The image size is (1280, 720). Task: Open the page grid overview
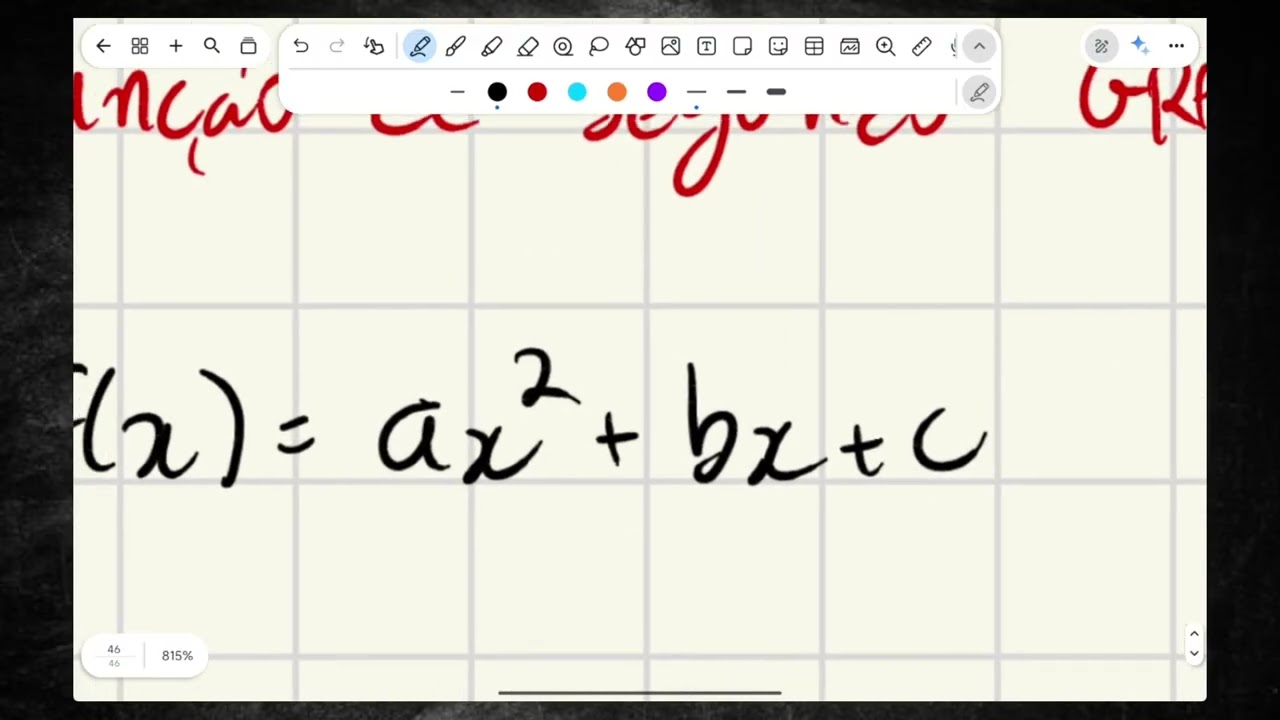[x=140, y=46]
